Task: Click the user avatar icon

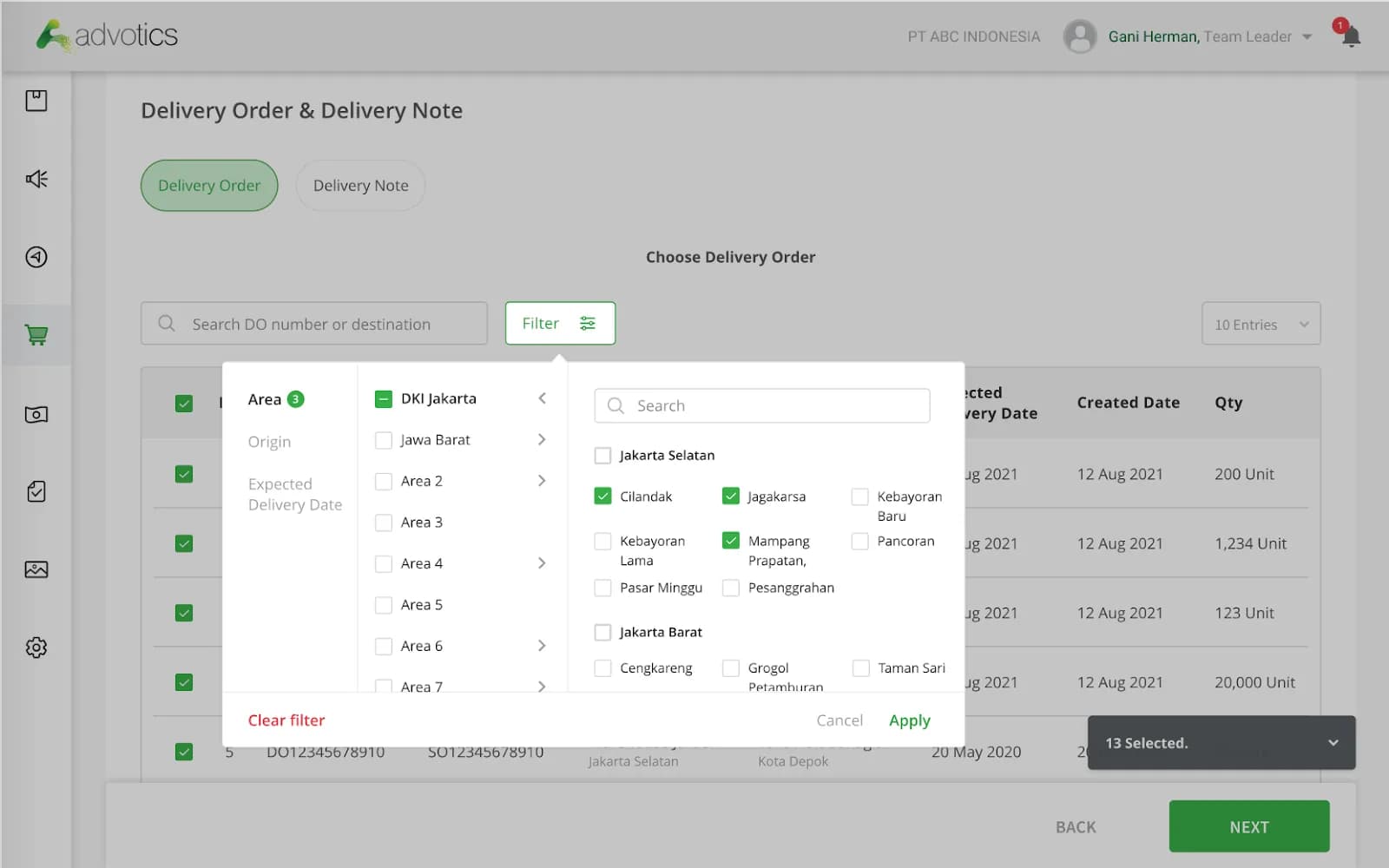Action: [1080, 36]
